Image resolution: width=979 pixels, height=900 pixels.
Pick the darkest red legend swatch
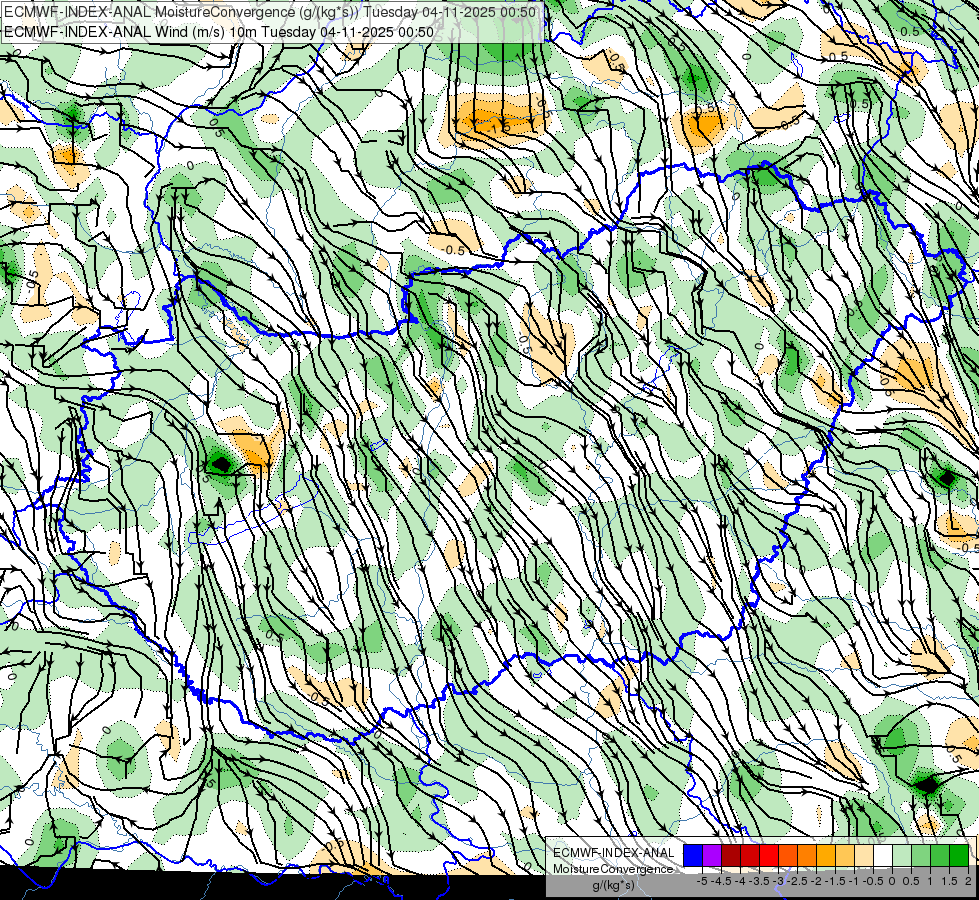pyautogui.click(x=731, y=855)
